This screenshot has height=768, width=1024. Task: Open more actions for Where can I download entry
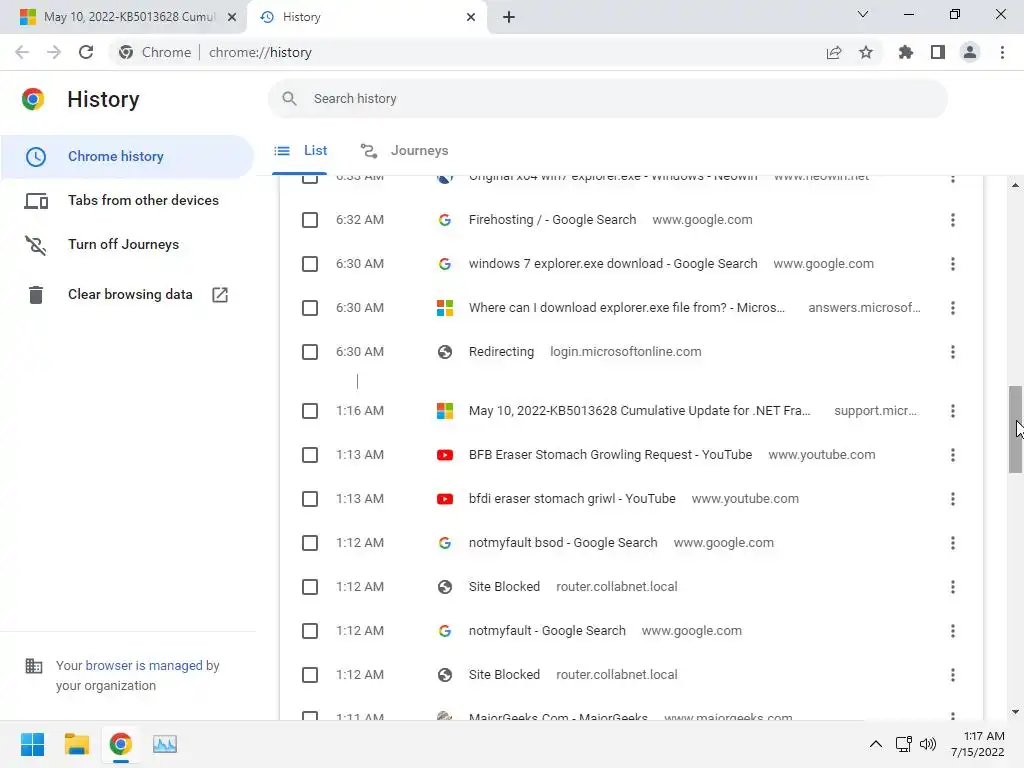point(953,308)
